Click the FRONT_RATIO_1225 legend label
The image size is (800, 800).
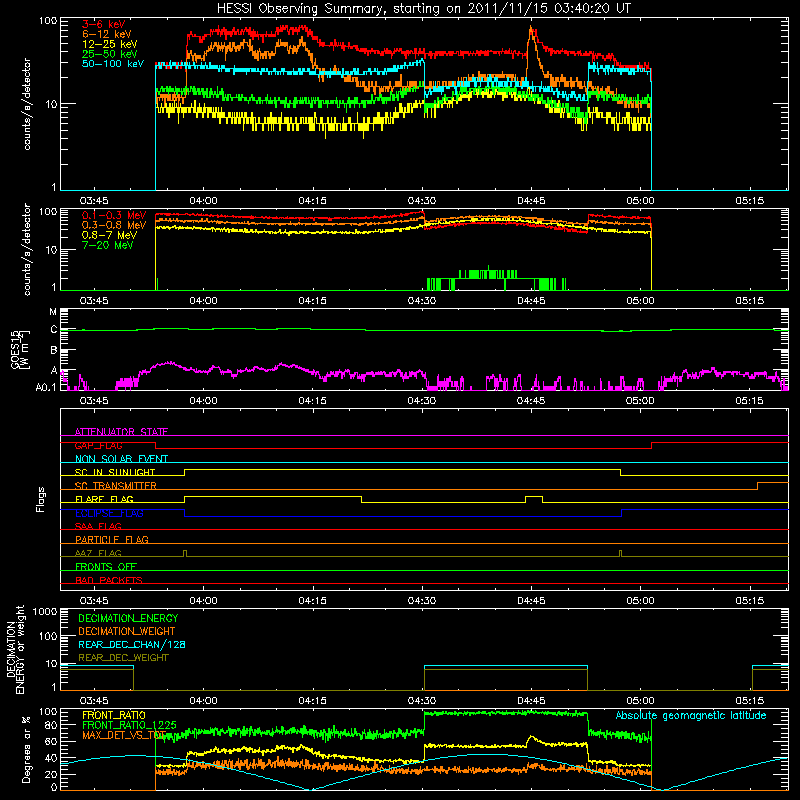tap(129, 725)
